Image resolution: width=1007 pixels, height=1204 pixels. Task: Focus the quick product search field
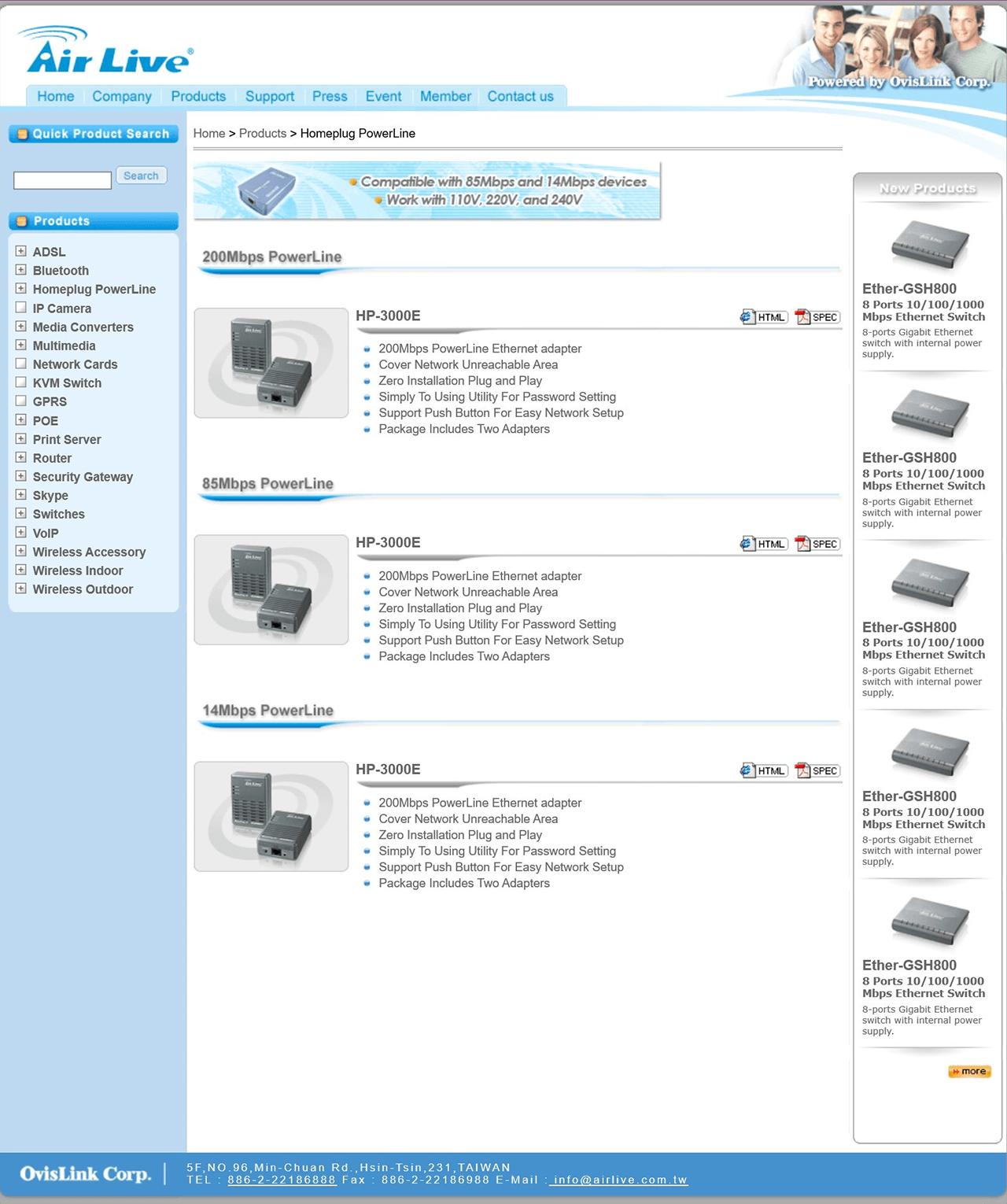62,180
